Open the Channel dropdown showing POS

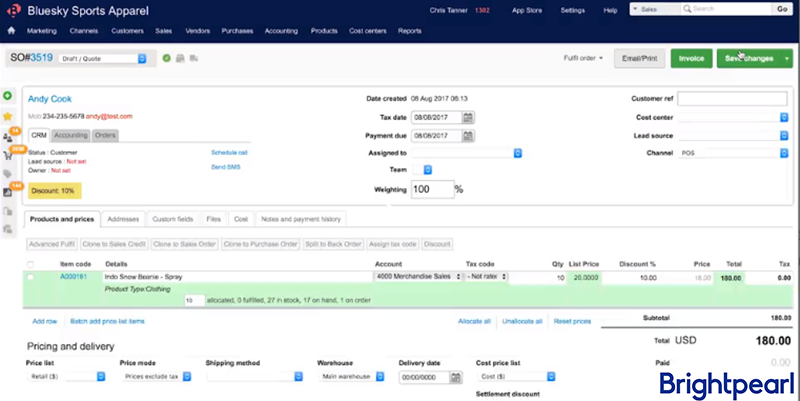732,153
